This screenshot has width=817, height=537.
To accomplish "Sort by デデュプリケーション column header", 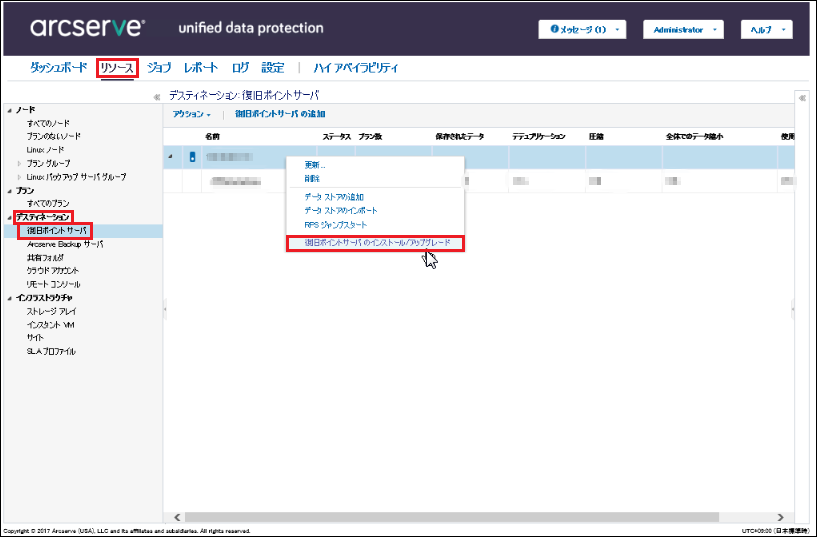I will [x=539, y=136].
